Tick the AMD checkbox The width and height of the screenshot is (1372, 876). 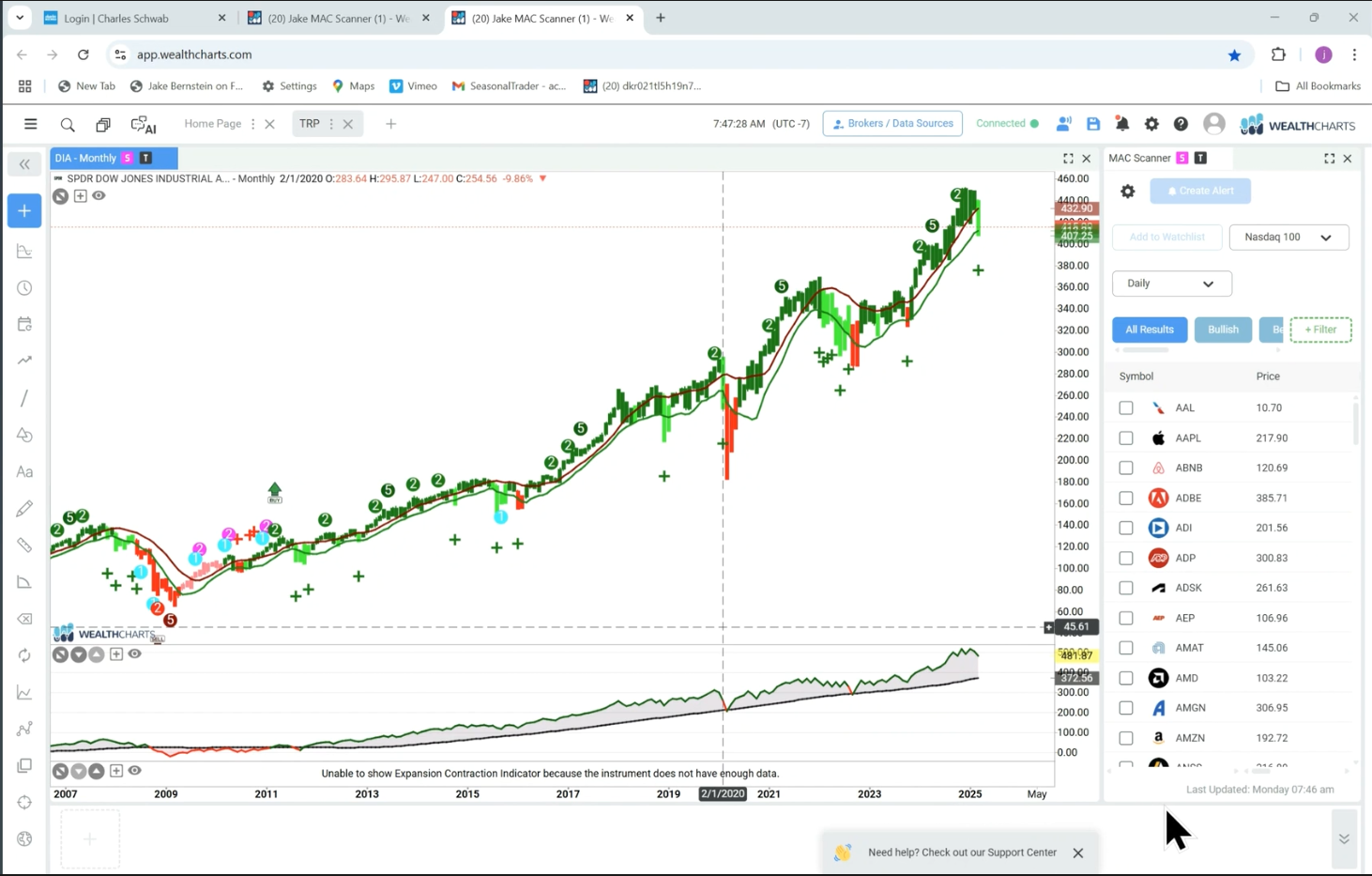click(1126, 678)
